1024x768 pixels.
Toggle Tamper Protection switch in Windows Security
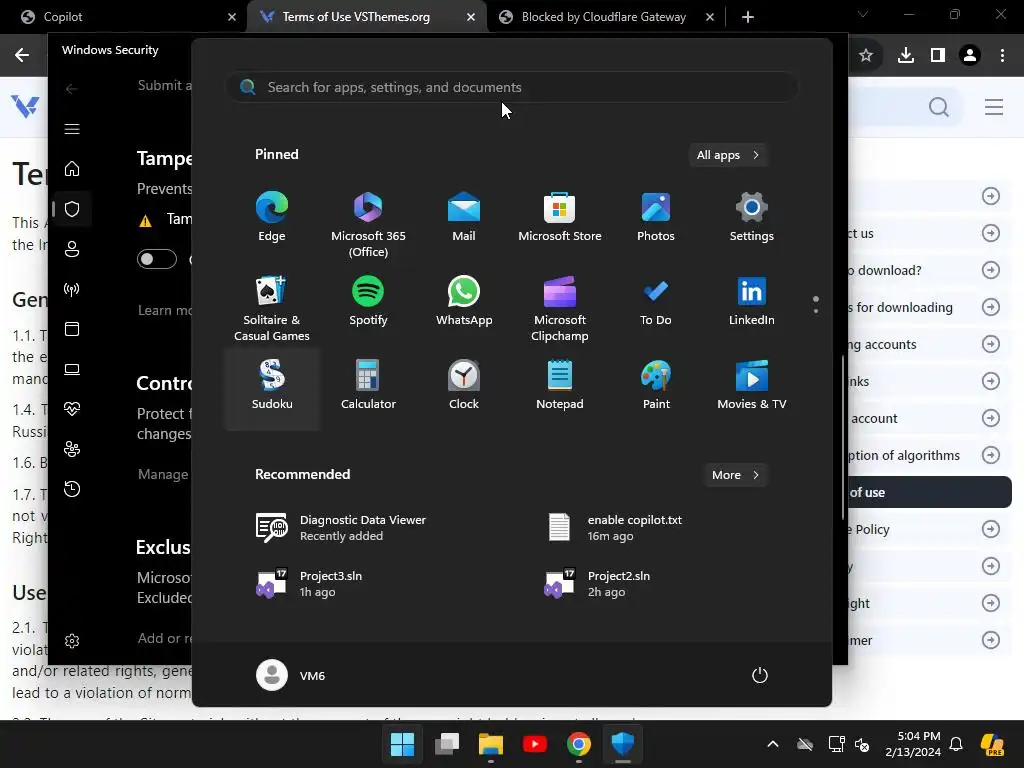[157, 259]
